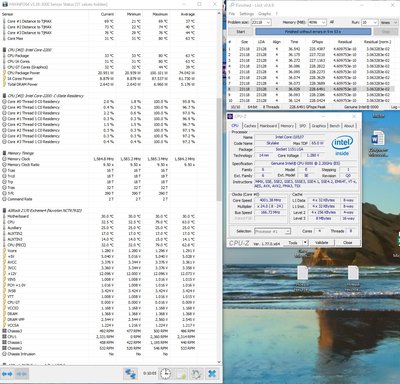Click the Close button in CPU-Z
The width and height of the screenshot is (400, 384).
[348, 243]
